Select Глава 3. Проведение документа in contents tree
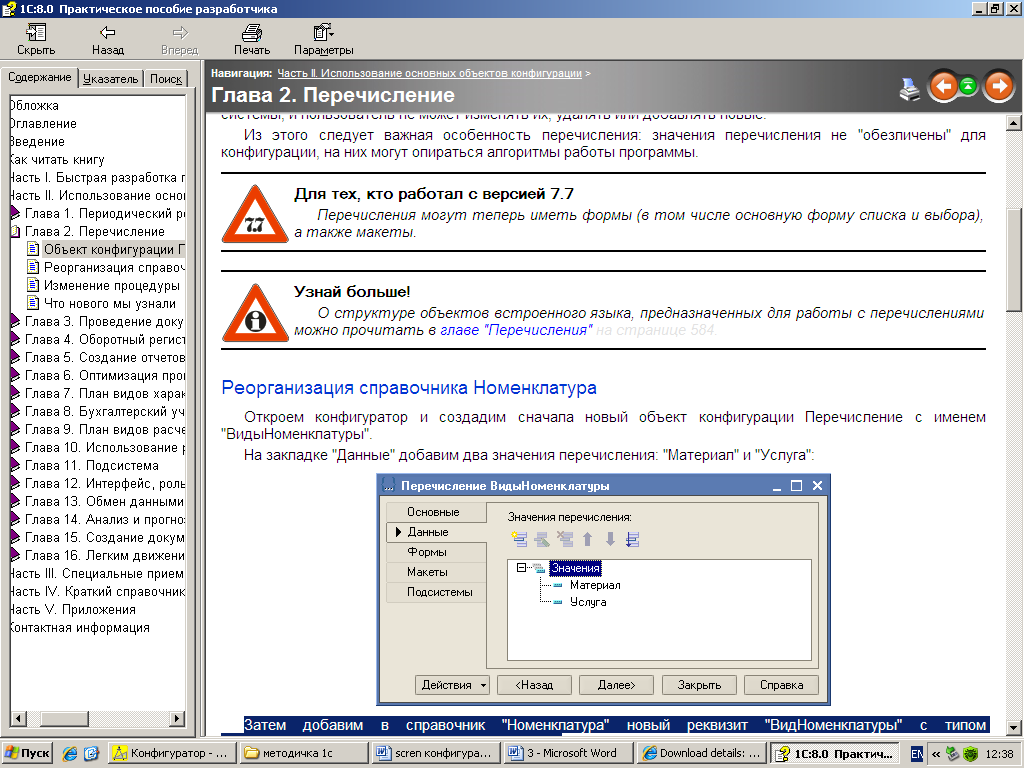The height and width of the screenshot is (768, 1024). 104,322
